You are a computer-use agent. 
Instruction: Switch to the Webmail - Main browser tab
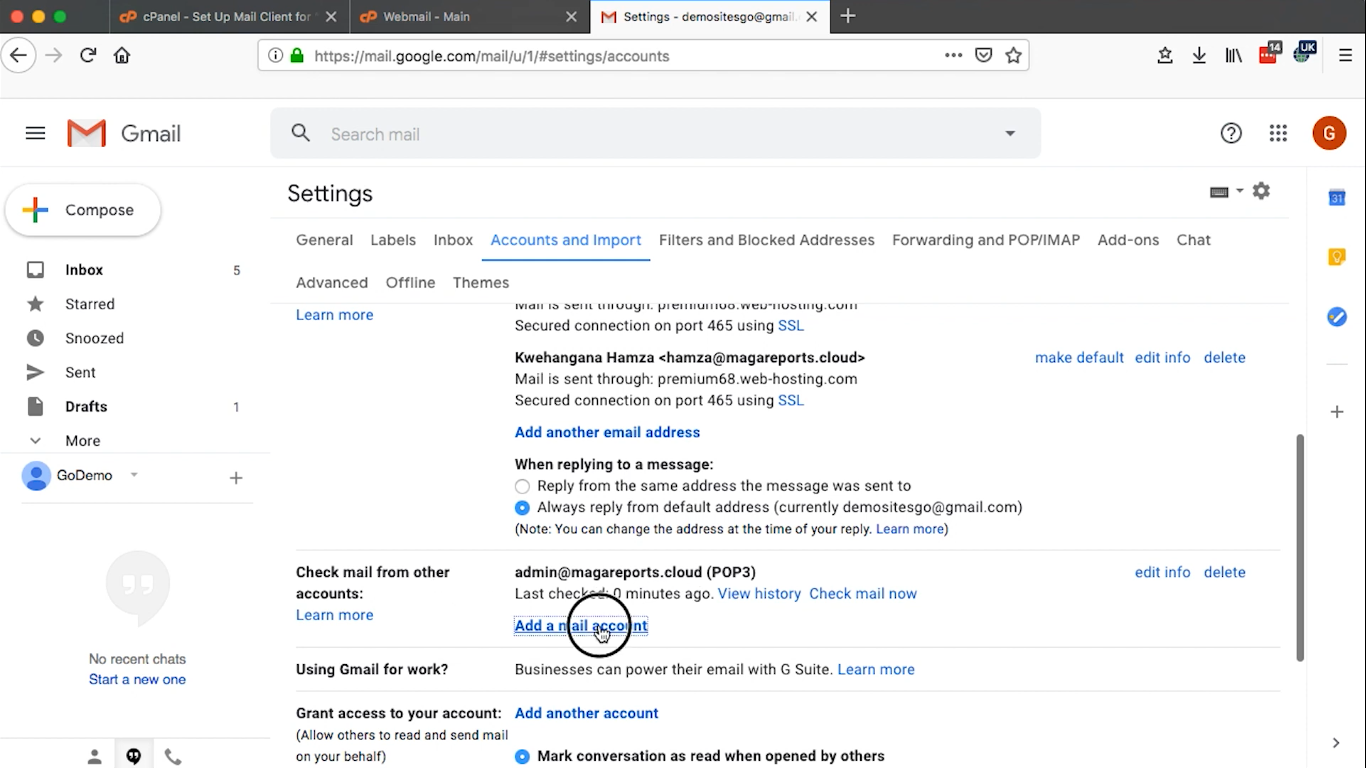point(470,17)
